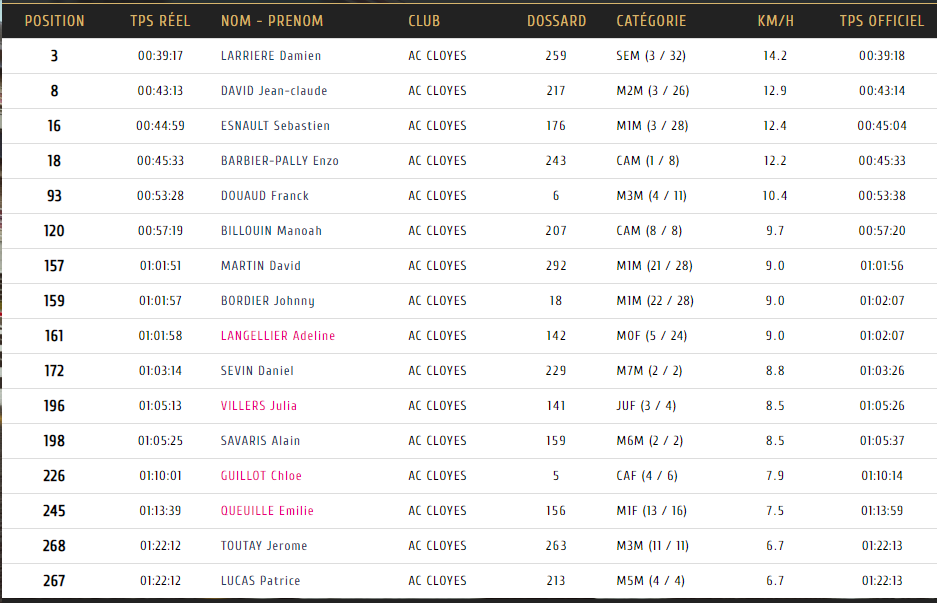Open pink LANGELLIER Adeline name
Screen dimensions: 937x603
click(x=278, y=336)
